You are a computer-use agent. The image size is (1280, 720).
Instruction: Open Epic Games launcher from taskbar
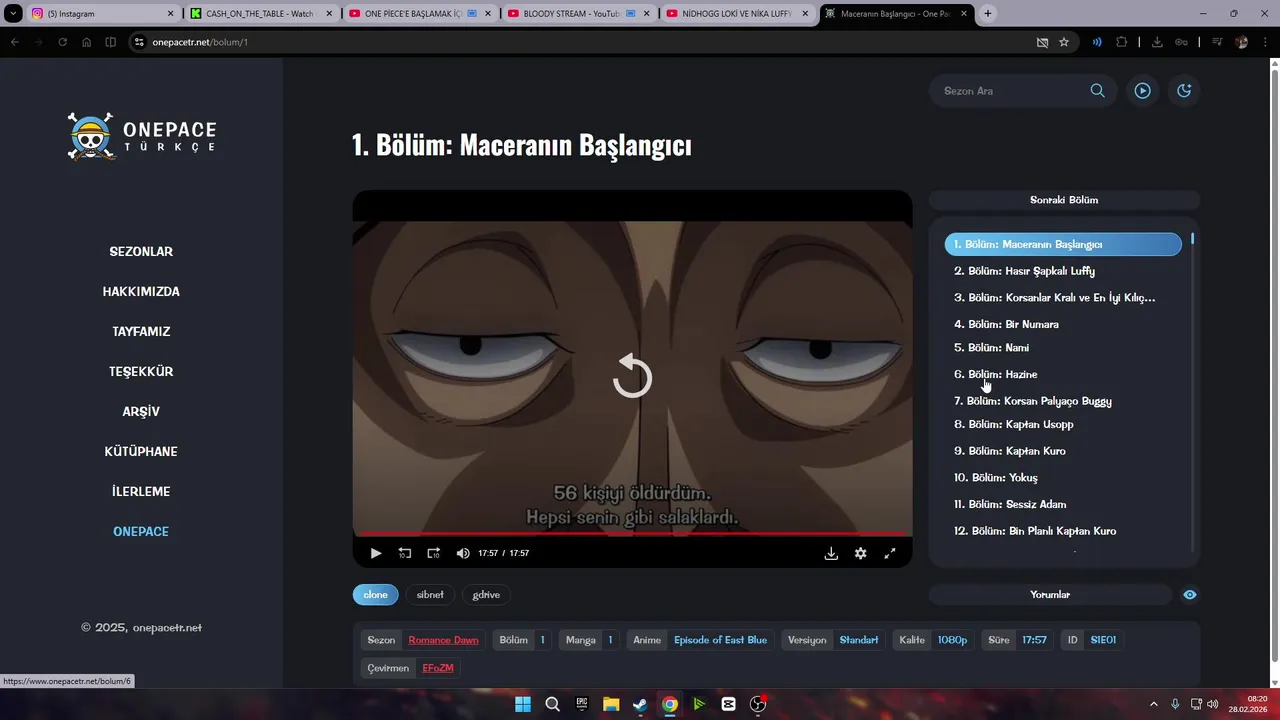pos(582,704)
